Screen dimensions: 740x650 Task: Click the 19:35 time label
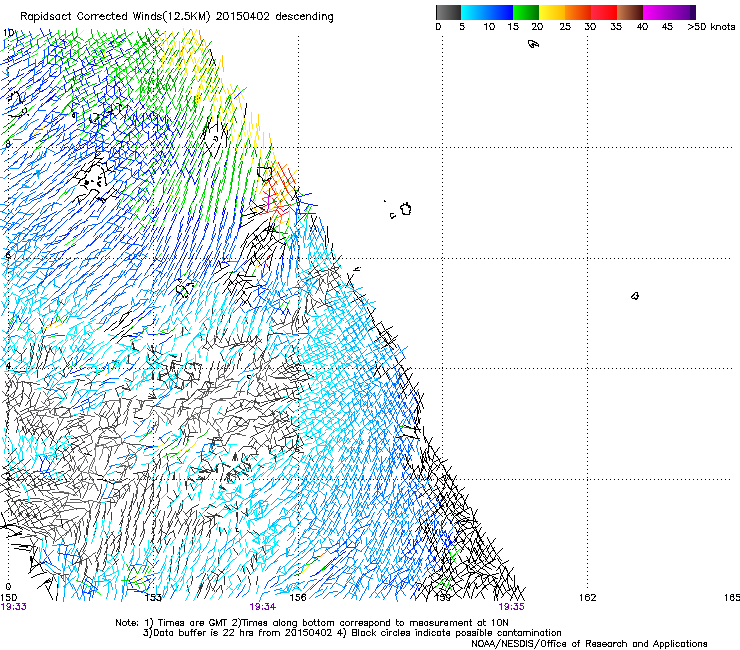pyautogui.click(x=512, y=607)
